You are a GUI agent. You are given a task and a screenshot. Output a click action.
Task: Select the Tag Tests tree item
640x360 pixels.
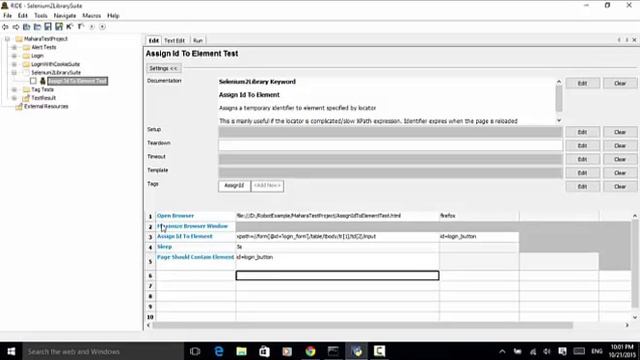point(43,89)
